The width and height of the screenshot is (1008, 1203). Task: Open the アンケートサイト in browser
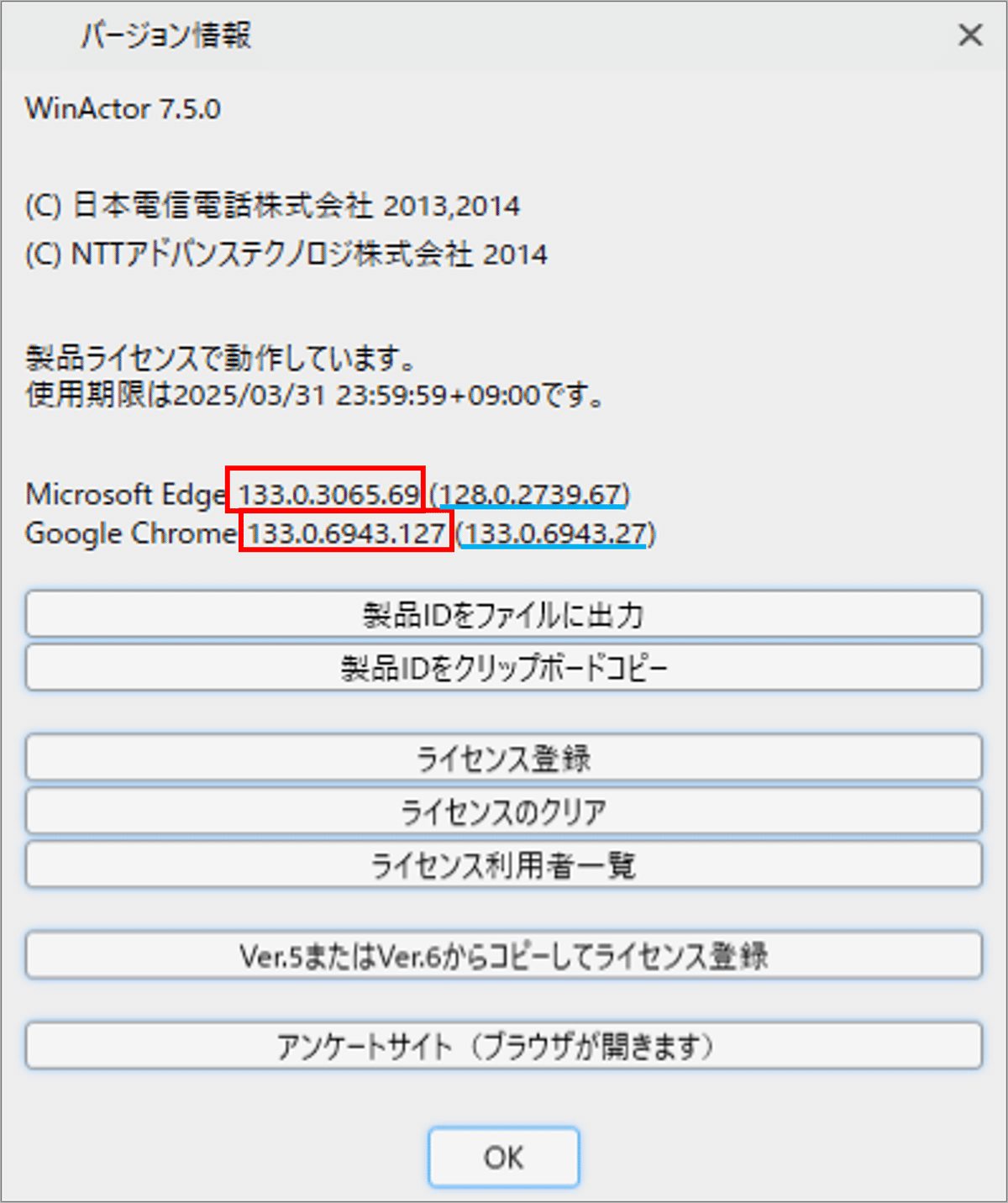(x=502, y=1046)
